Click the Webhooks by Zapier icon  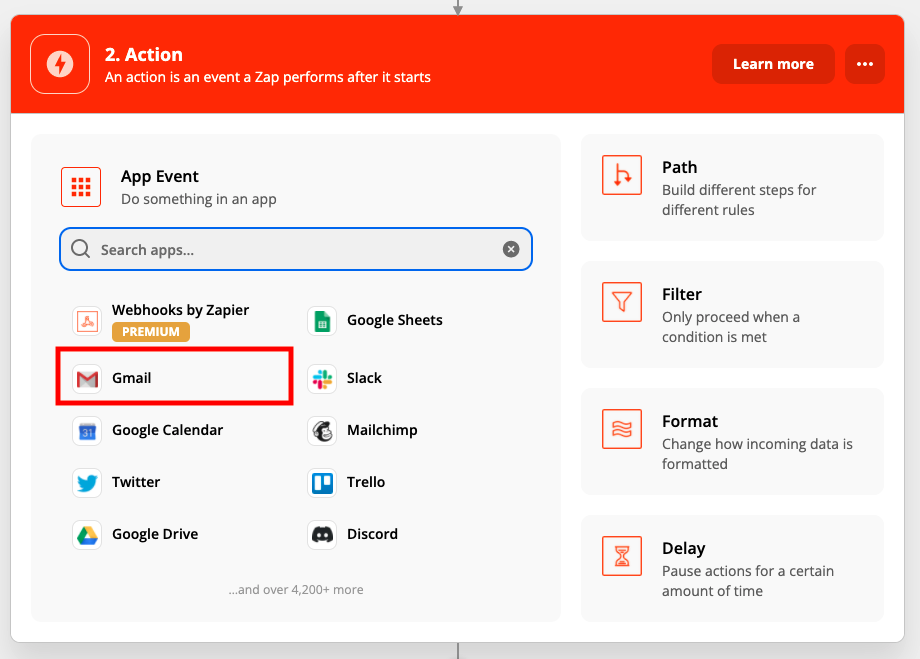88,321
